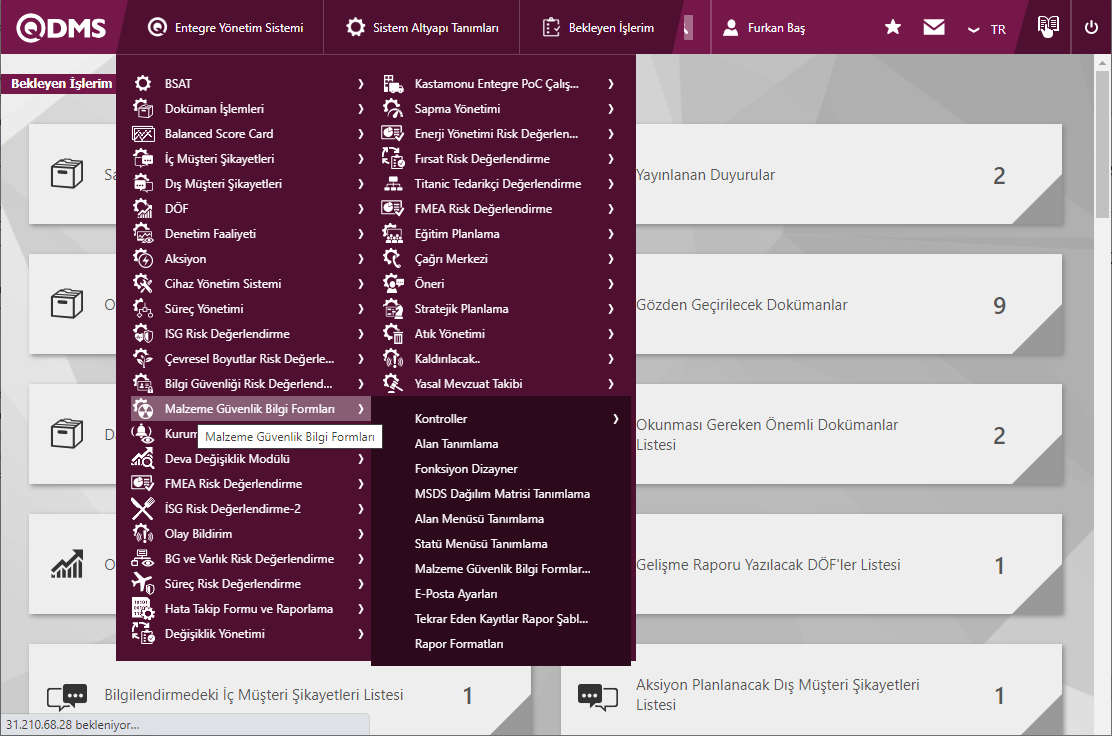Open Rapor Formatları menu item

[459, 644]
